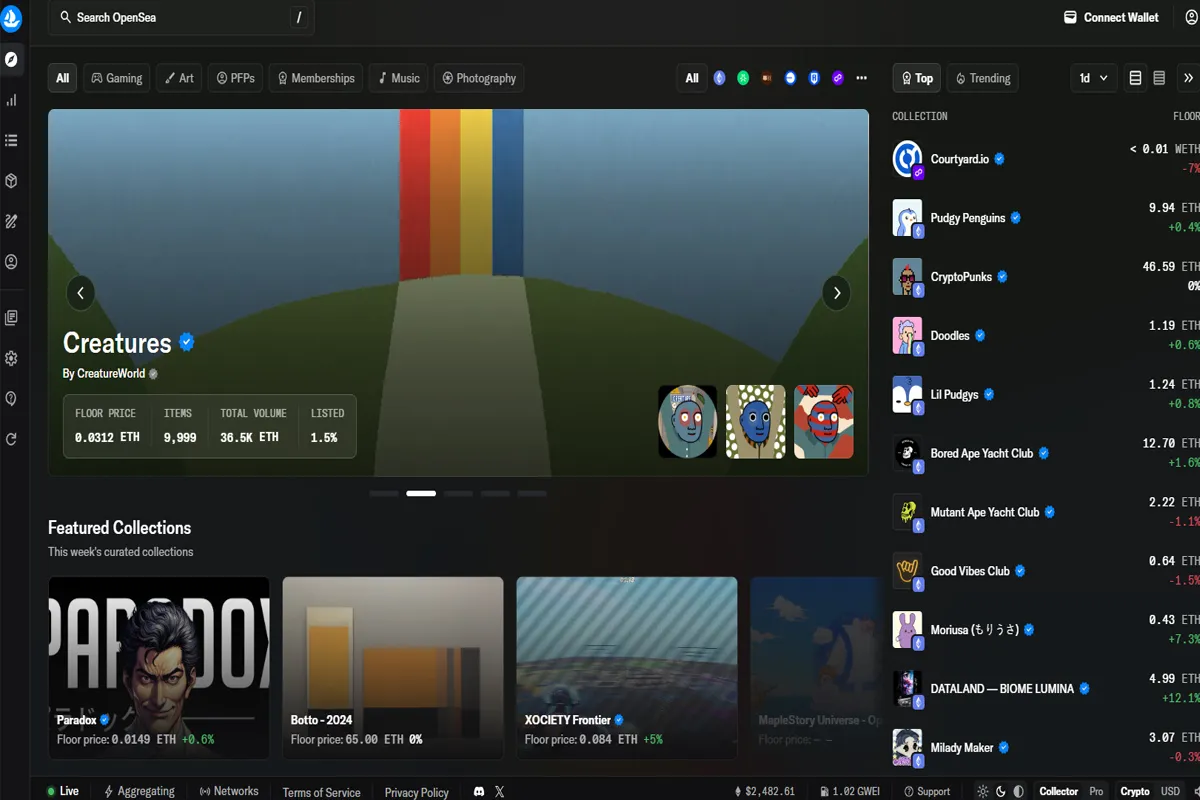The width and height of the screenshot is (1200, 800).
Task: Open the account profile icon at top right
Action: 1192,17
